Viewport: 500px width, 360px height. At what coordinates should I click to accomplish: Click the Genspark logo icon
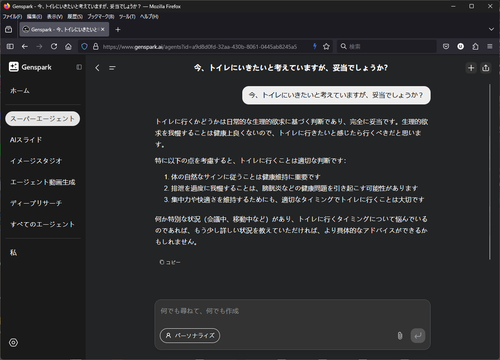(14, 67)
